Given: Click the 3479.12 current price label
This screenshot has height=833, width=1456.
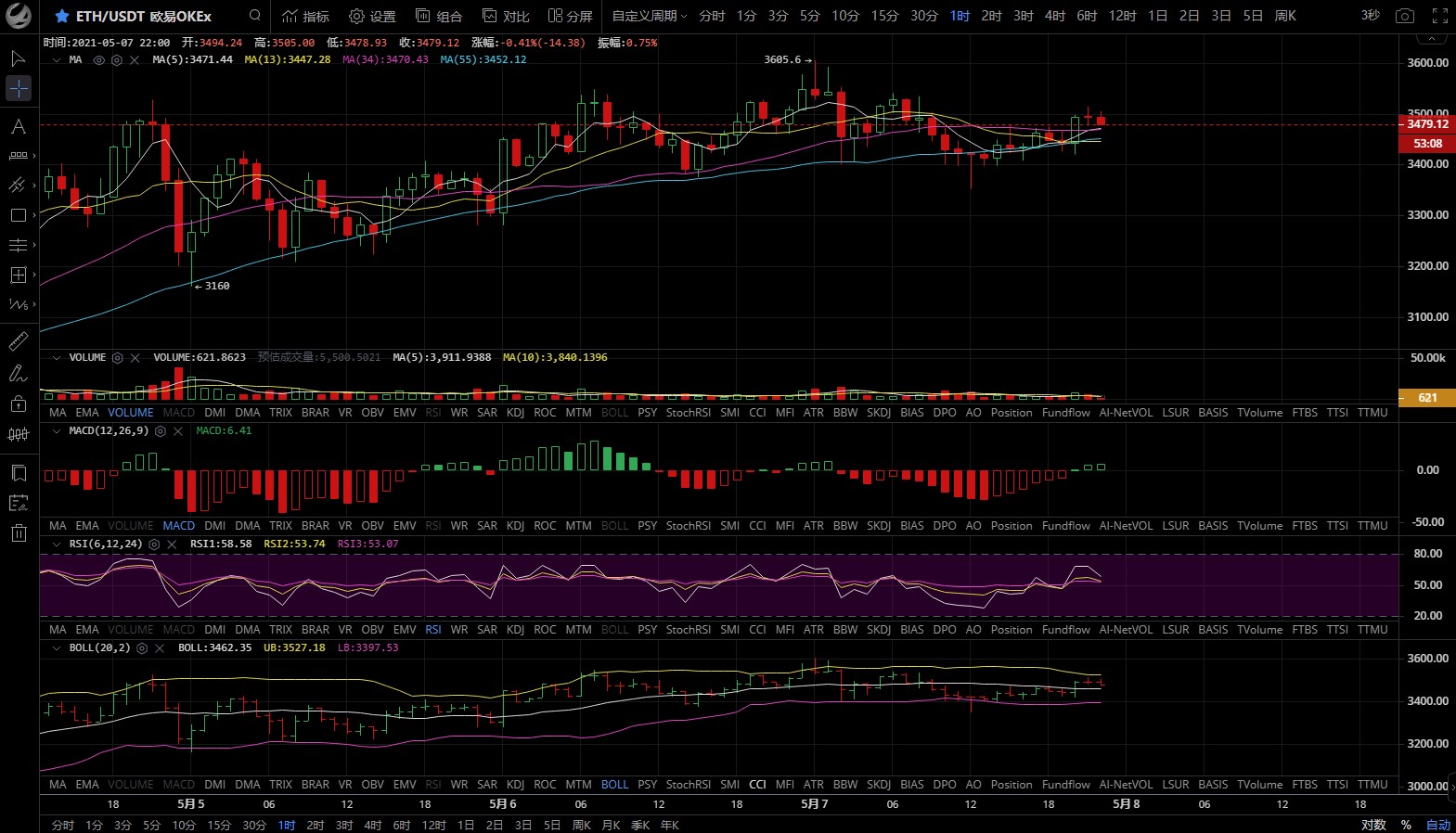Looking at the screenshot, I should 1426,124.
